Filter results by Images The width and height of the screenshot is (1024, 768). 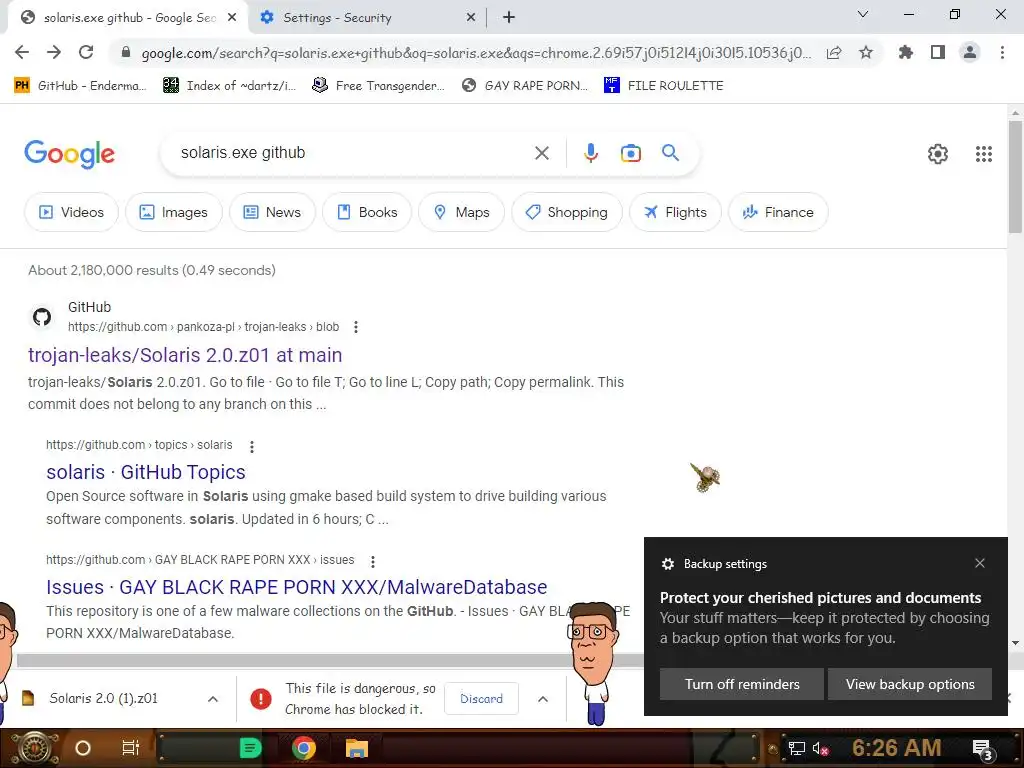(x=174, y=212)
